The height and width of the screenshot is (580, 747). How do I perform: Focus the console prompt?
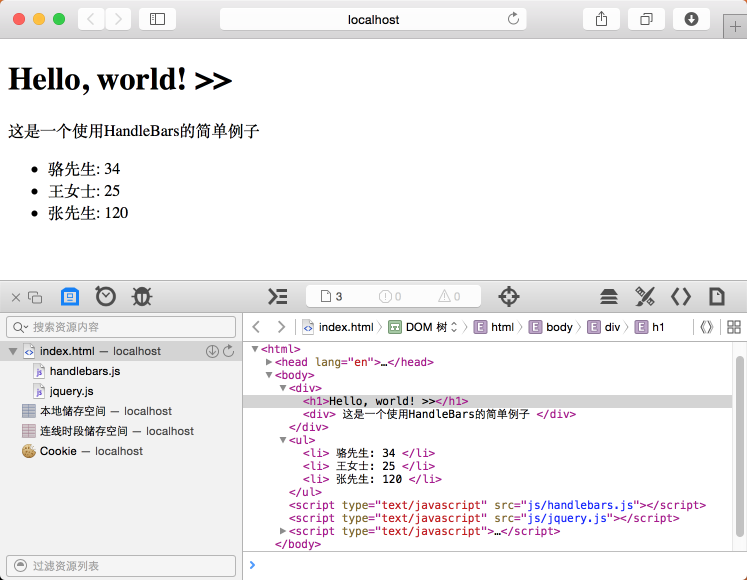pos(495,566)
